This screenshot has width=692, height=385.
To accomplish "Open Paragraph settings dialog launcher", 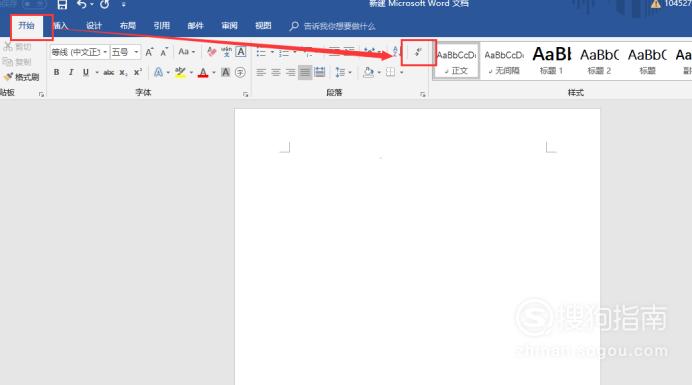I will pyautogui.click(x=422, y=94).
